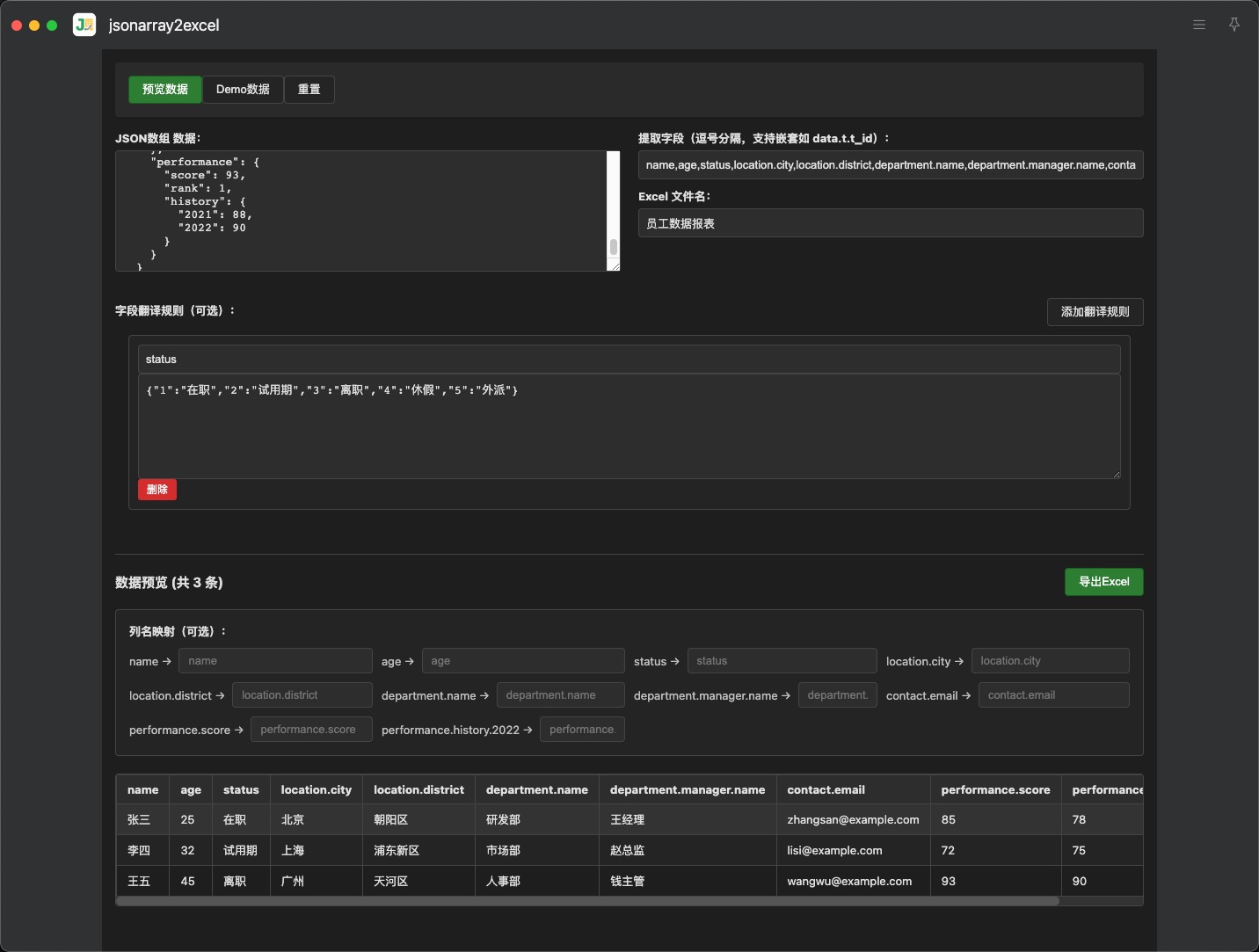The height and width of the screenshot is (952, 1259).
Task: Click the location.city column mapping input
Action: tap(1050, 660)
